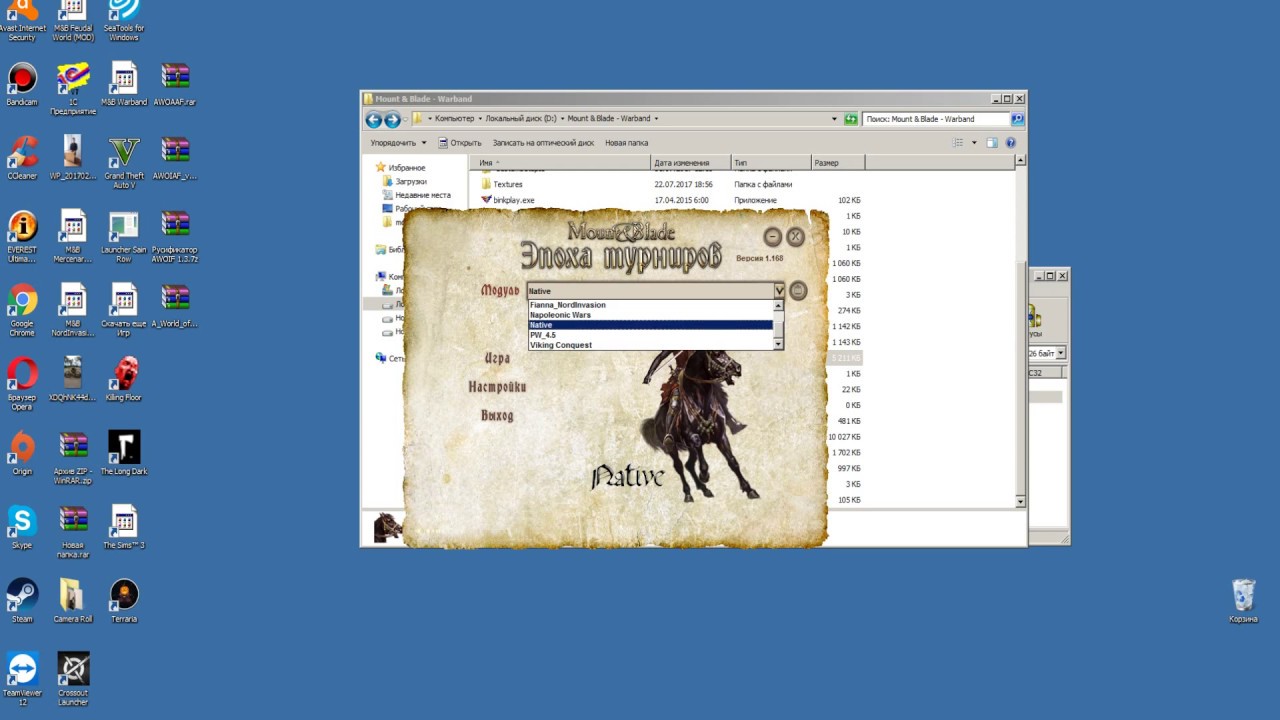This screenshot has height=720, width=1280.
Task: Open Русификатор AWOIF archive icon
Action: pos(175,236)
